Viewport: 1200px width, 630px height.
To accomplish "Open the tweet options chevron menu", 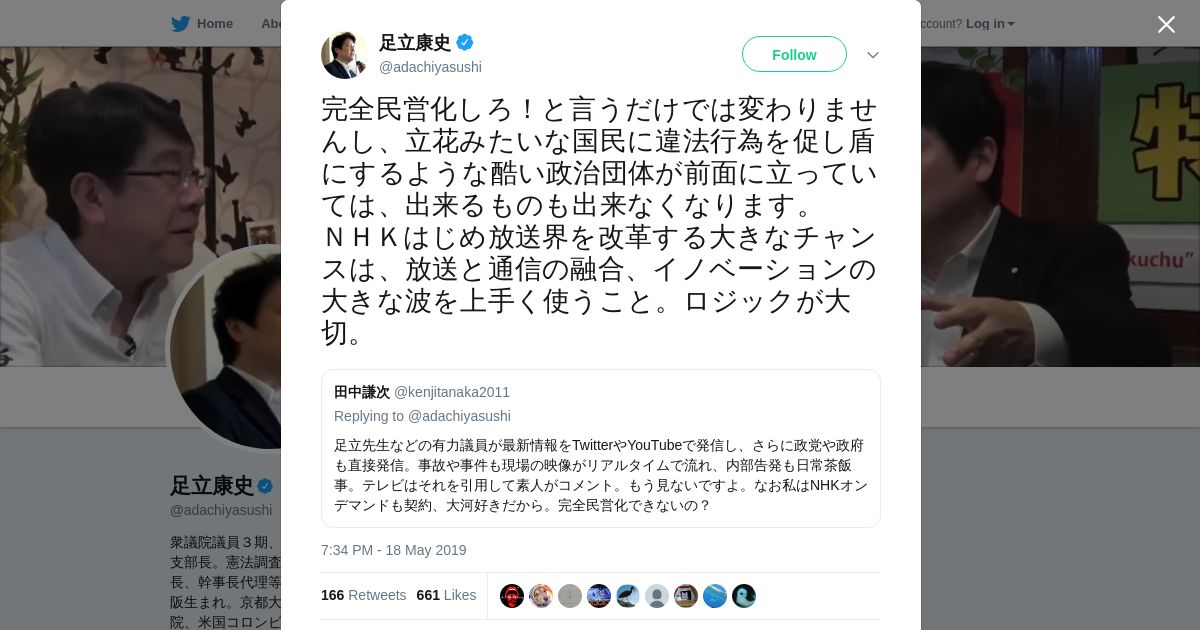I will (x=873, y=55).
